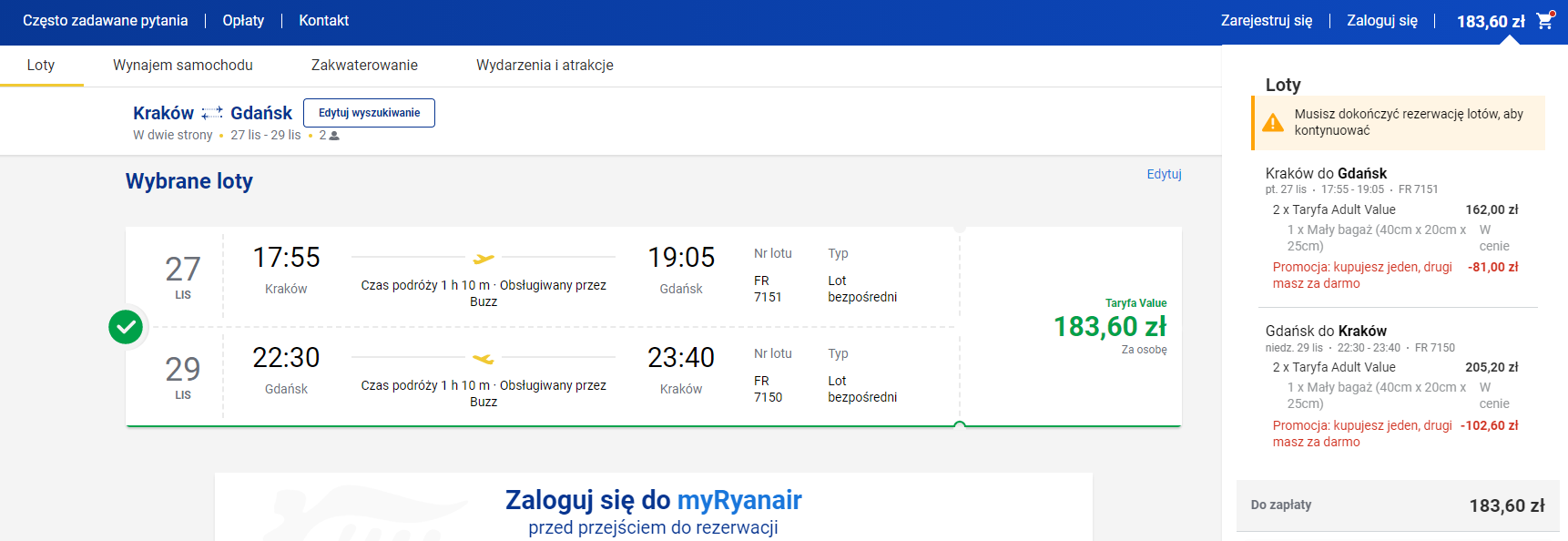Image resolution: width=1568 pixels, height=541 pixels.
Task: Click Zaloguj się in the header
Action: point(1381,21)
